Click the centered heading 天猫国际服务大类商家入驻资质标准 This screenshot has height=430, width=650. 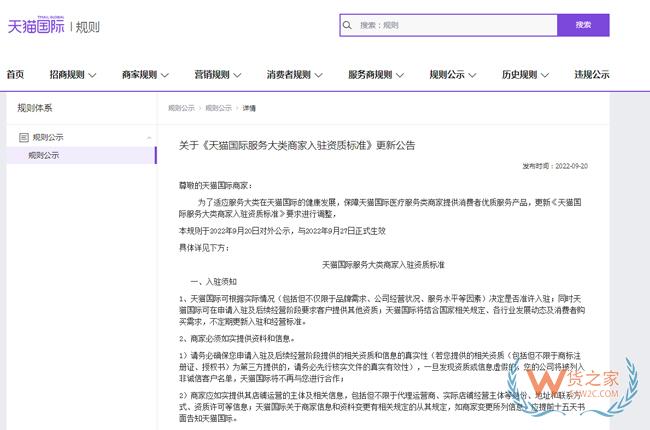click(x=383, y=265)
